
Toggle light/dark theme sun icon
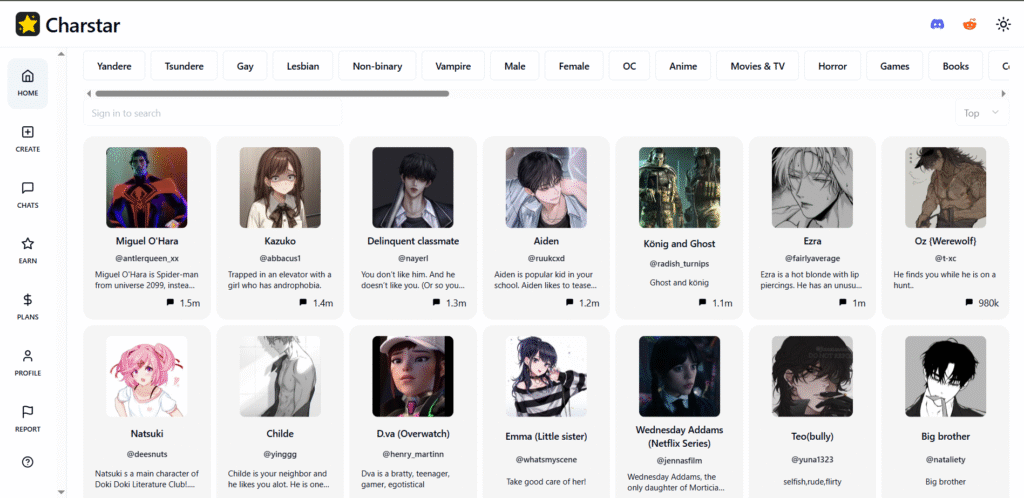pyautogui.click(x=1003, y=25)
